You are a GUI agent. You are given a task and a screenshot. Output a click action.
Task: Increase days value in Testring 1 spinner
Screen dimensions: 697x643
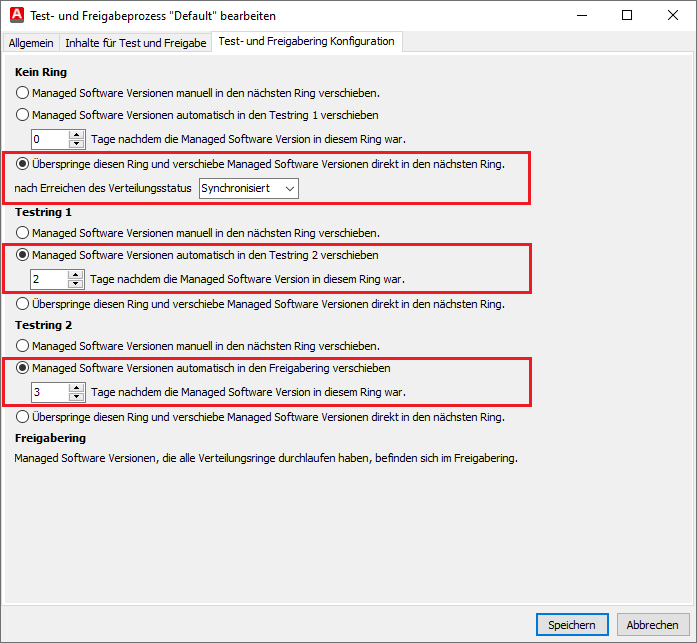(x=76, y=275)
